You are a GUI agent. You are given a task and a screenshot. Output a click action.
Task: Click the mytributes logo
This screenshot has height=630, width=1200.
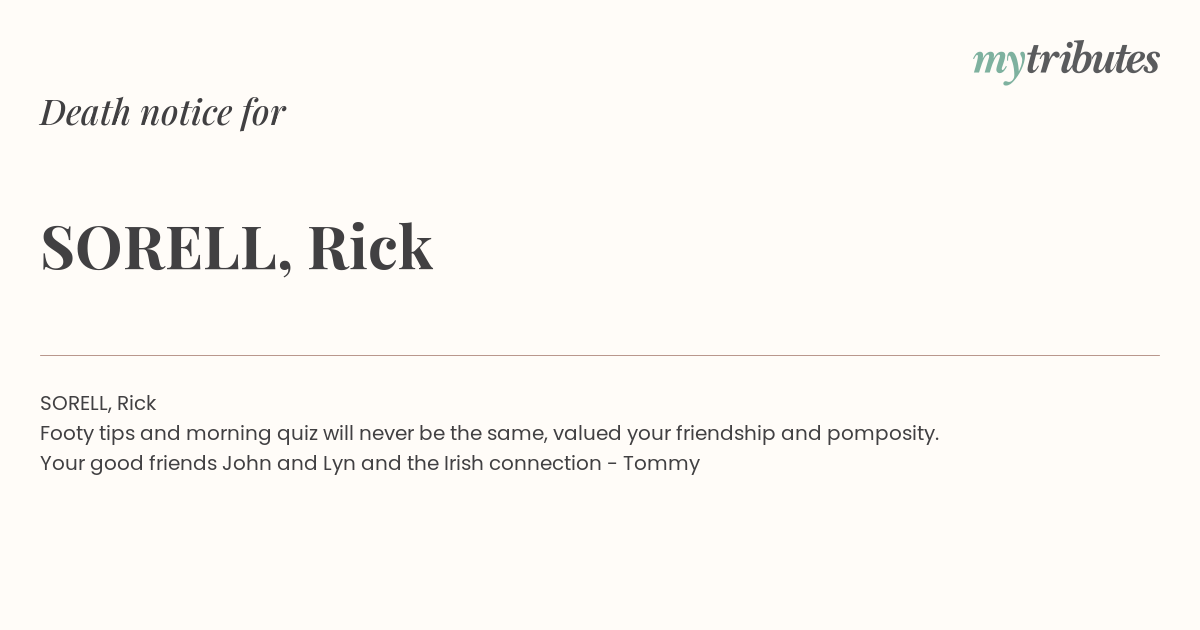click(1066, 61)
